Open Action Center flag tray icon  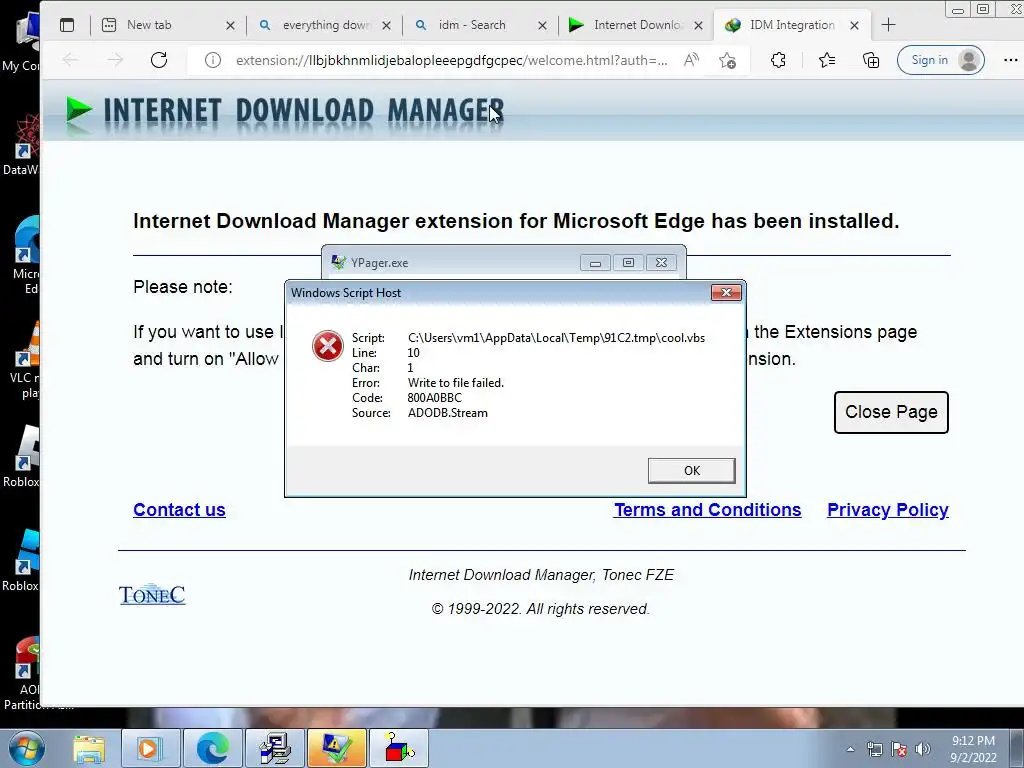coord(899,749)
